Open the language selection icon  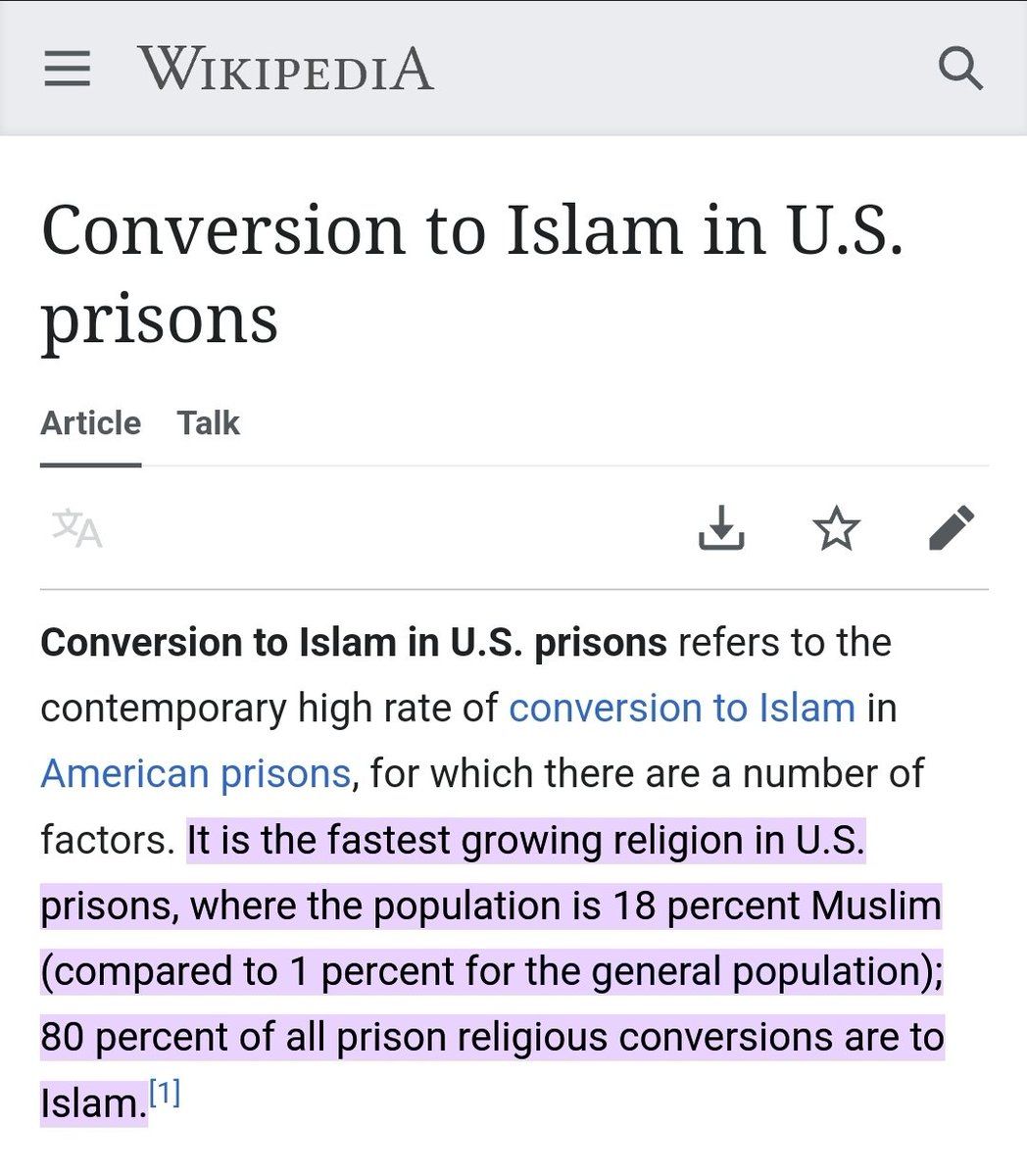[x=76, y=528]
